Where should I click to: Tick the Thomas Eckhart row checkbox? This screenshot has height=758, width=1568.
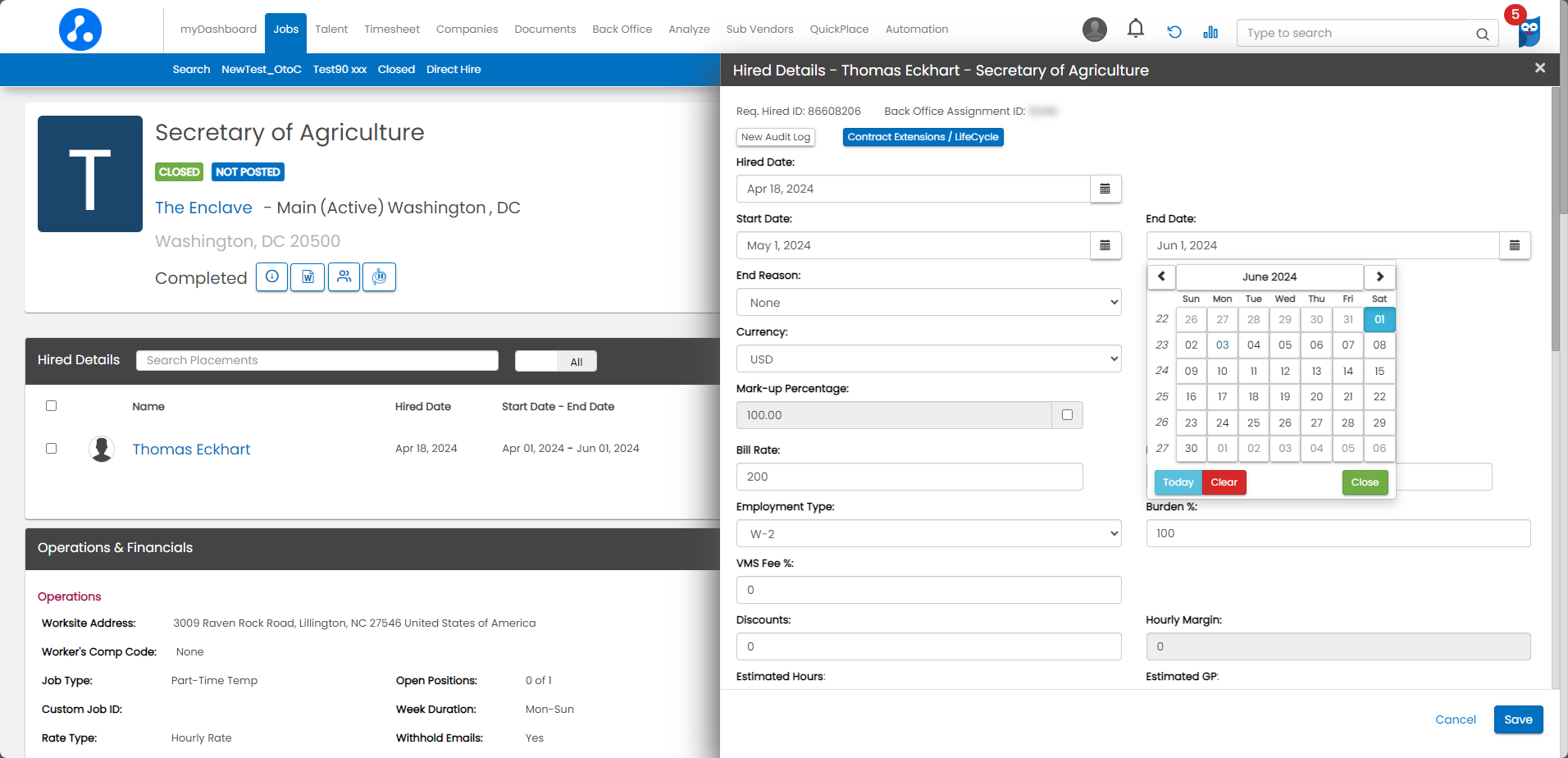pos(52,449)
